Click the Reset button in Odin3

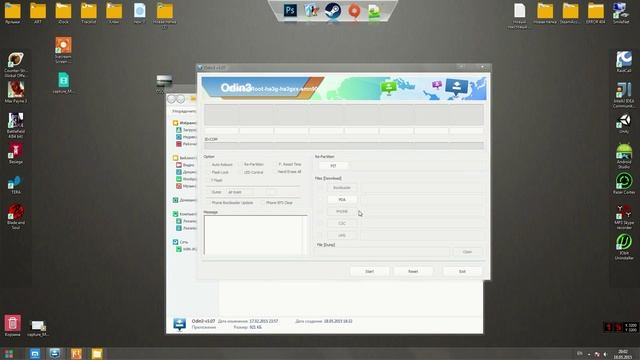[413, 271]
